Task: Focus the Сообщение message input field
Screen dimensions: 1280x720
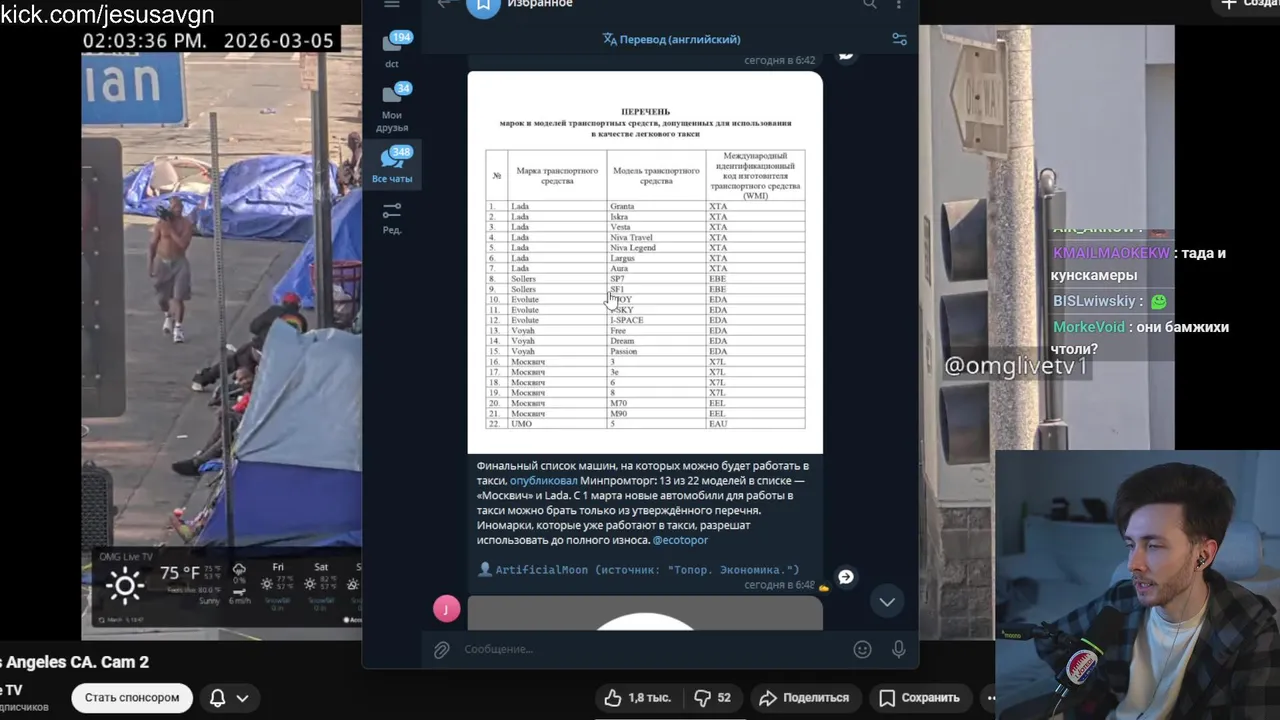Action: pos(650,650)
